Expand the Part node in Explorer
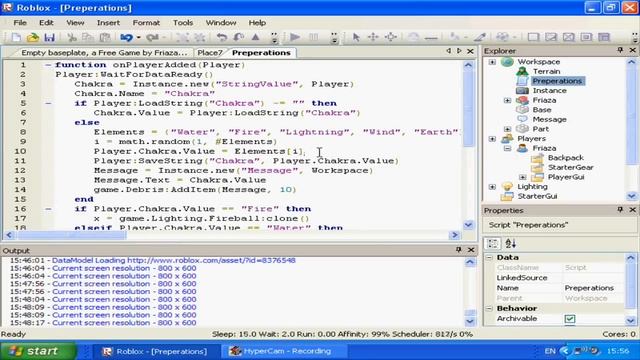This screenshot has height=360, width=640. [x=507, y=129]
